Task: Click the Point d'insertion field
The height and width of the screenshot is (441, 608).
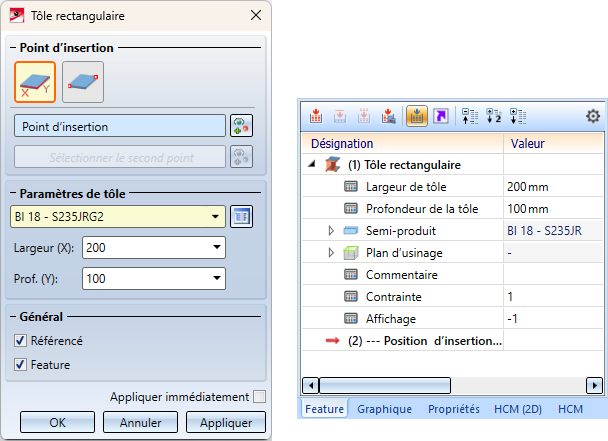Action: [x=119, y=126]
